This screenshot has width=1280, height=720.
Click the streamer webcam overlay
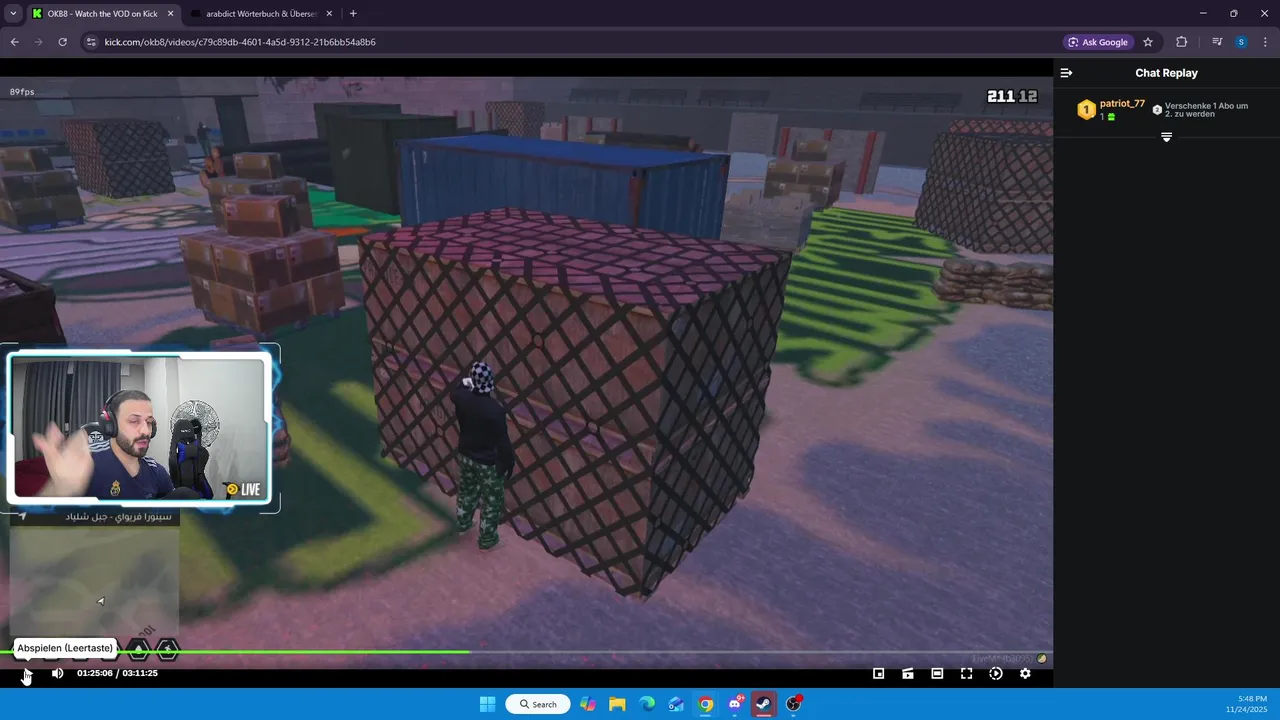(x=140, y=428)
